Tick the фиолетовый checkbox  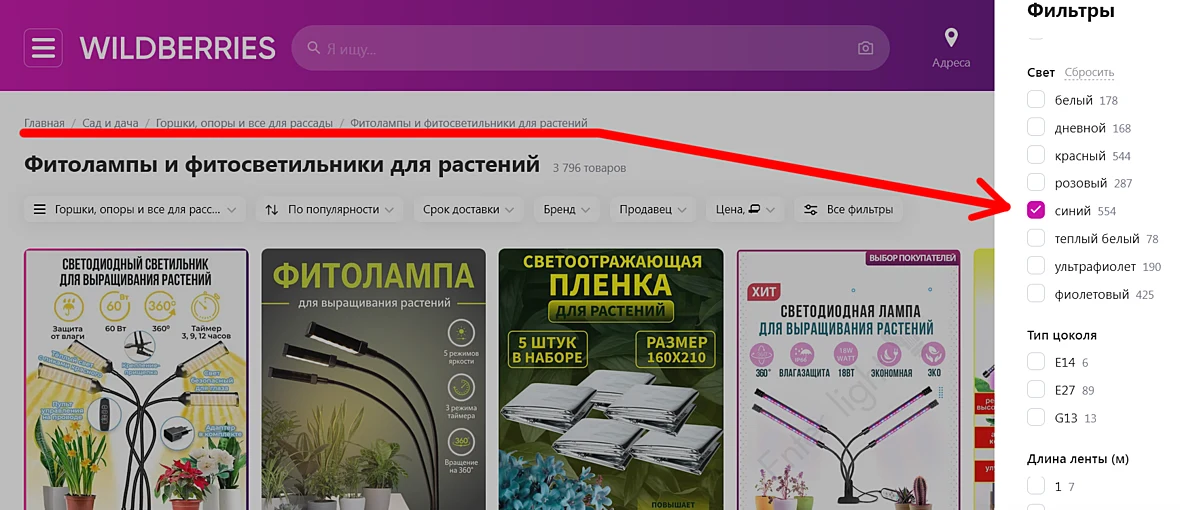[1036, 293]
